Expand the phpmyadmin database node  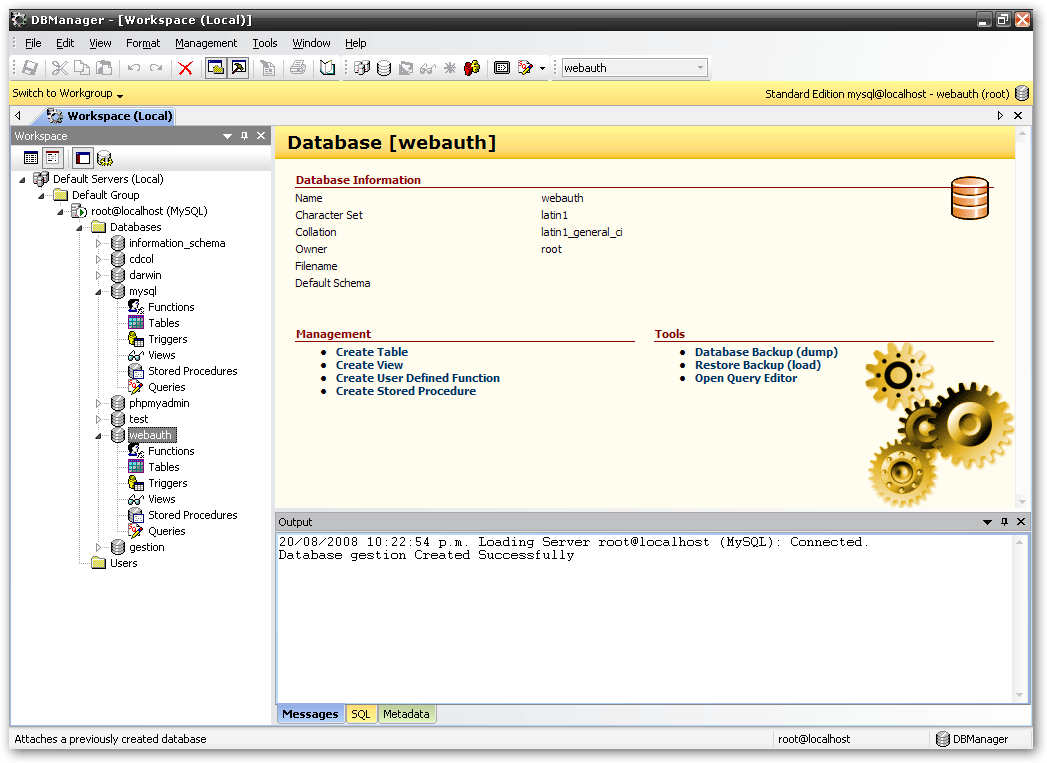click(99, 403)
